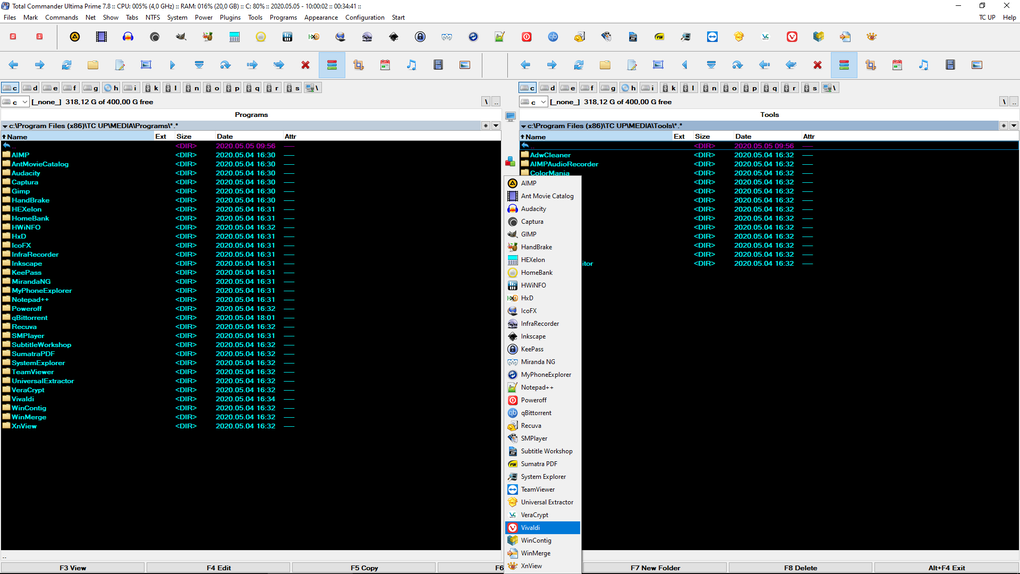Screen dimensions: 1020x574
Task: Click left panel film strip icon
Action: pyautogui.click(x=438, y=65)
